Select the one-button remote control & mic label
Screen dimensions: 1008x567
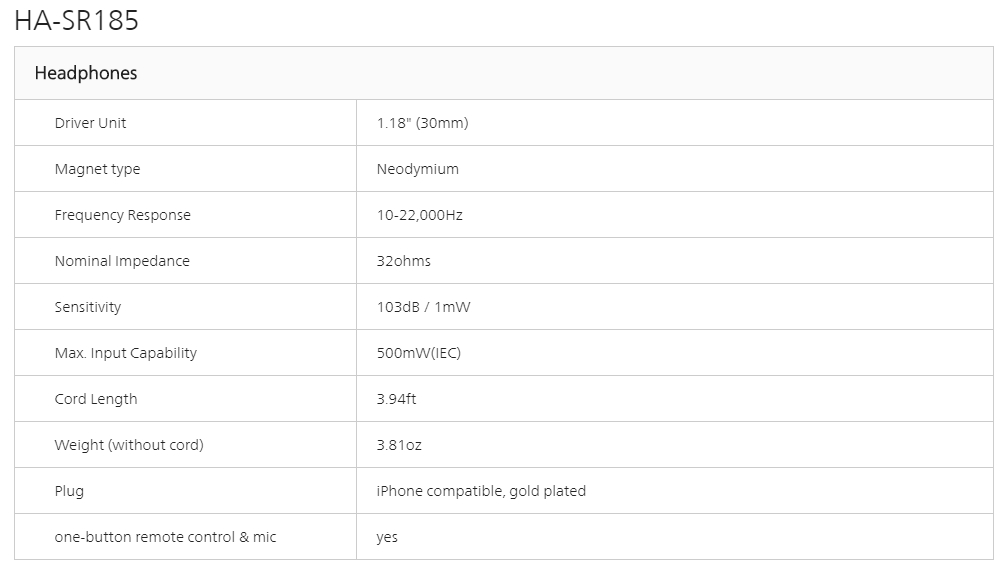pos(165,537)
